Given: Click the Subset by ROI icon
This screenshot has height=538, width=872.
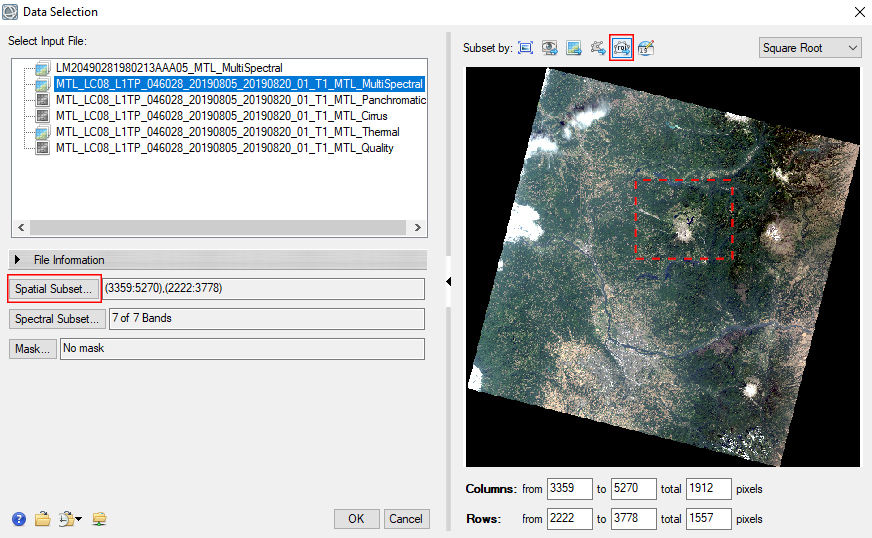Looking at the screenshot, I should click(621, 48).
